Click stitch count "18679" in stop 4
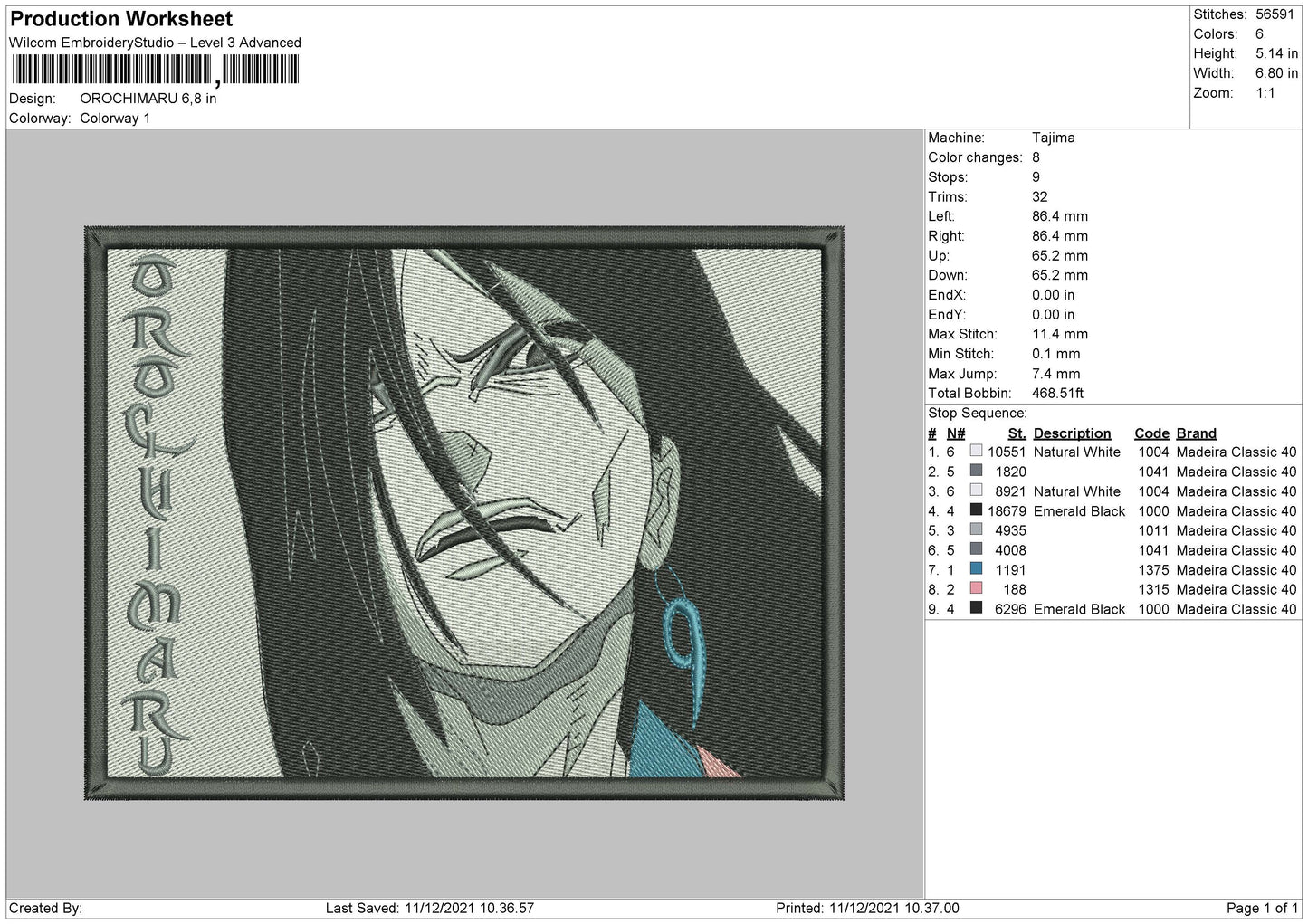This screenshot has height=924, width=1308. click(x=1007, y=511)
